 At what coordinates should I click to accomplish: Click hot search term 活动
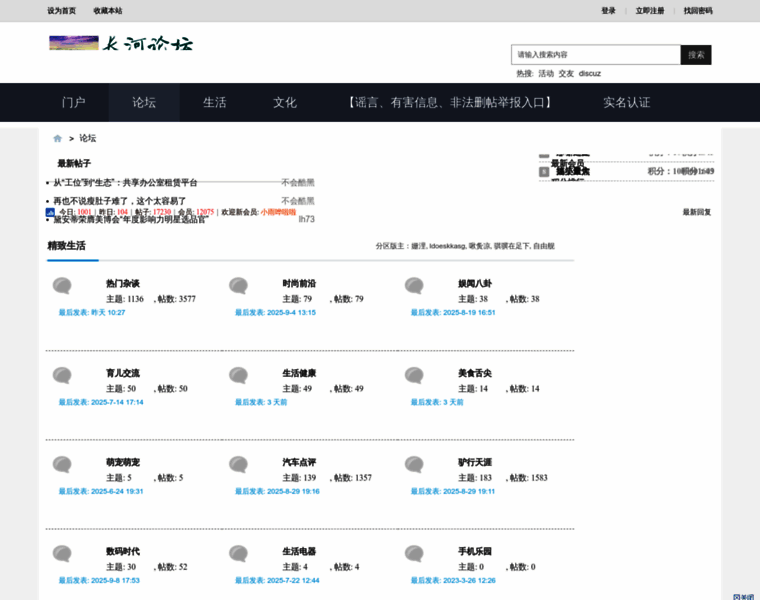(546, 74)
